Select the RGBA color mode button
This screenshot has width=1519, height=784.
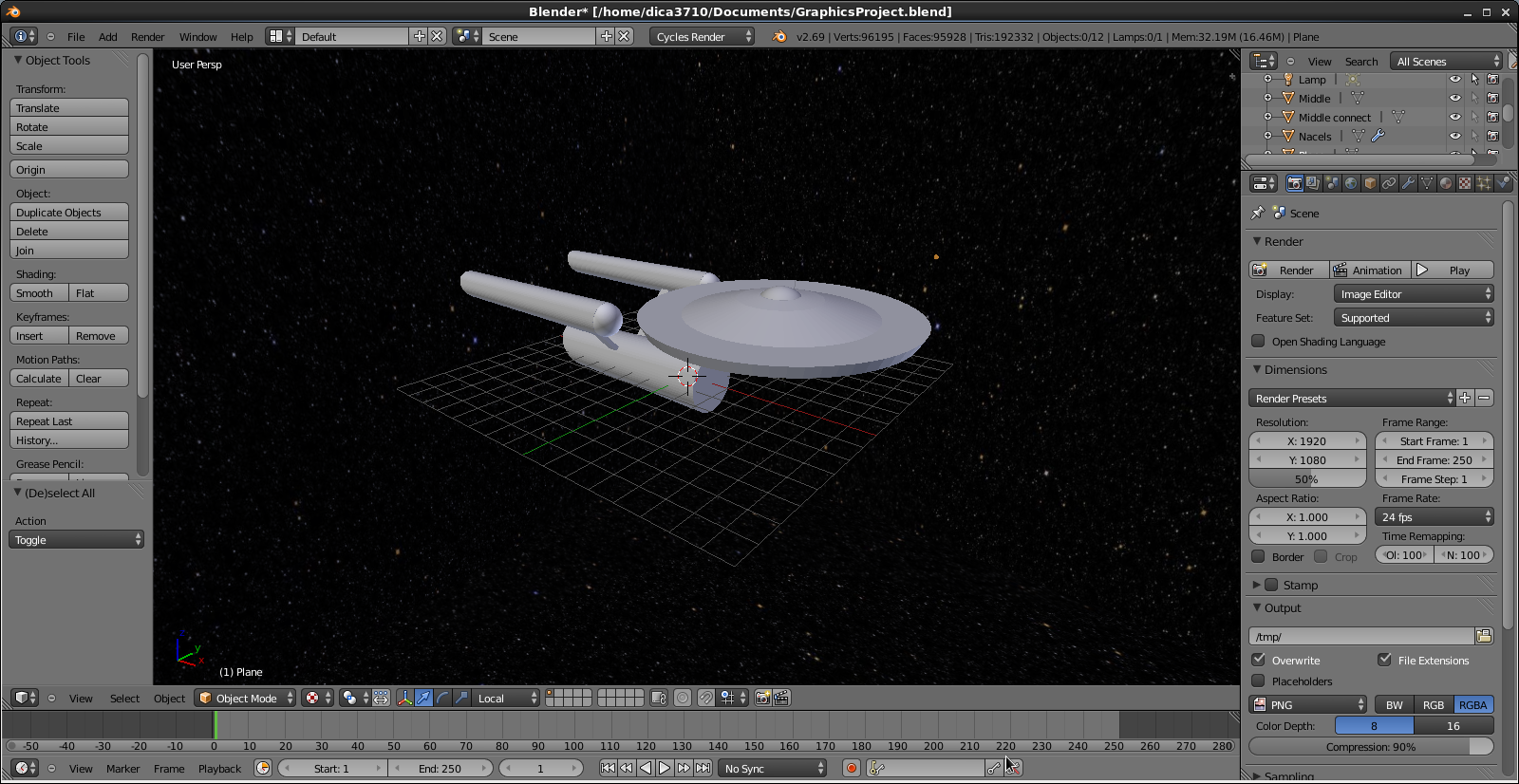pyautogui.click(x=1473, y=704)
